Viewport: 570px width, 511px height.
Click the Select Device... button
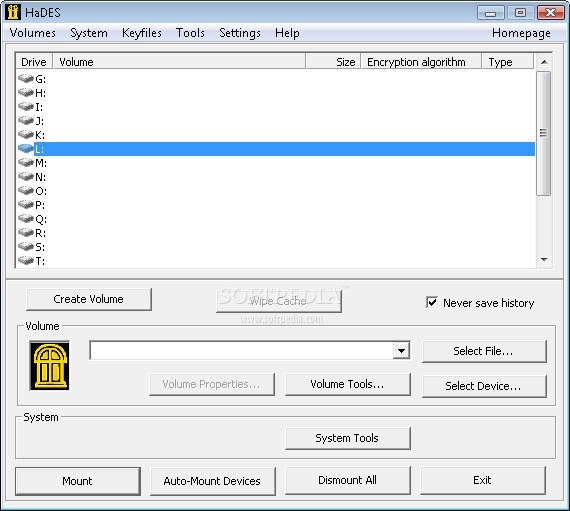[x=484, y=386]
